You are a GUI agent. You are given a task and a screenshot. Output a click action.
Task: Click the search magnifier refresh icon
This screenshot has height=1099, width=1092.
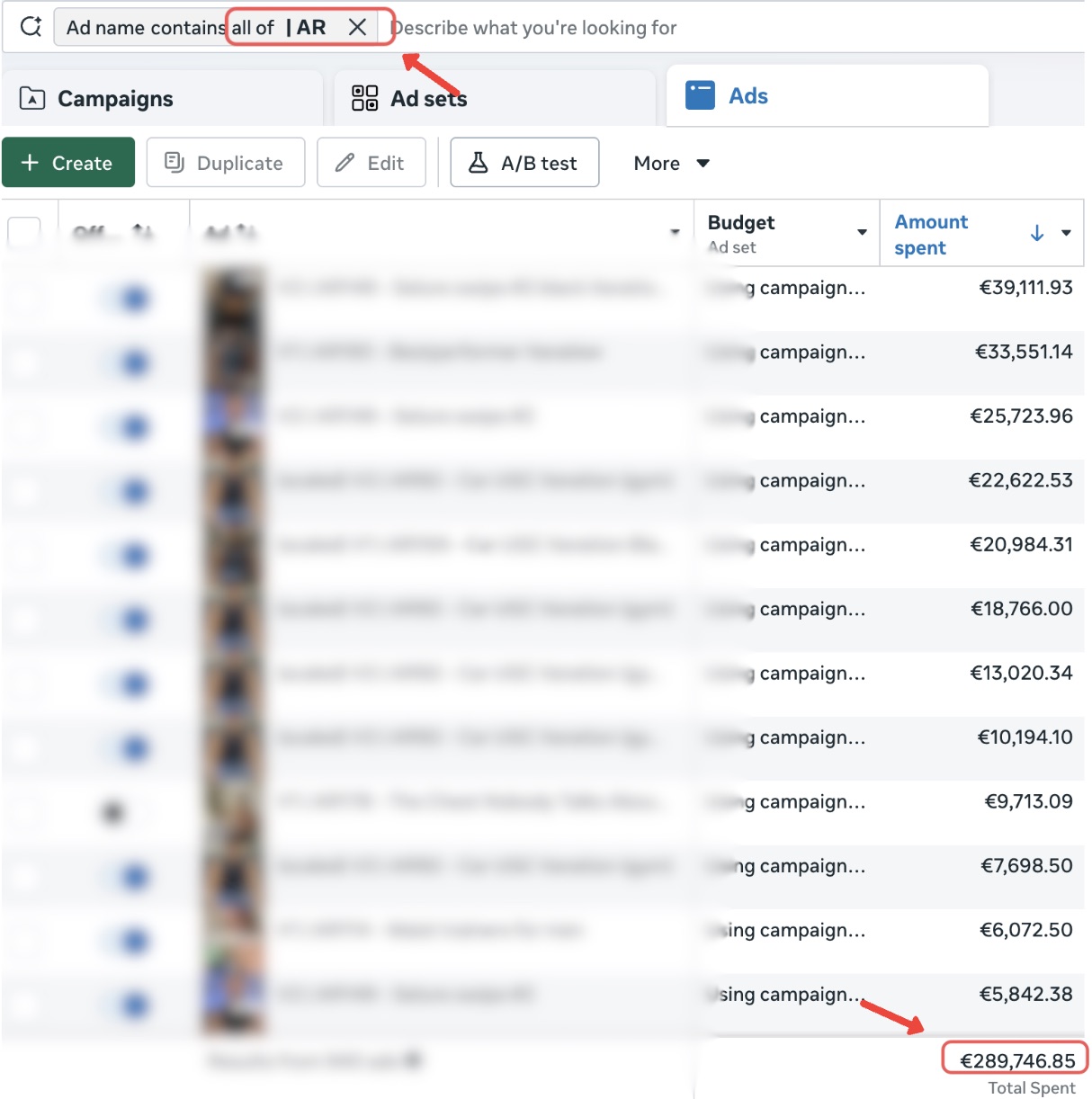pos(31,27)
